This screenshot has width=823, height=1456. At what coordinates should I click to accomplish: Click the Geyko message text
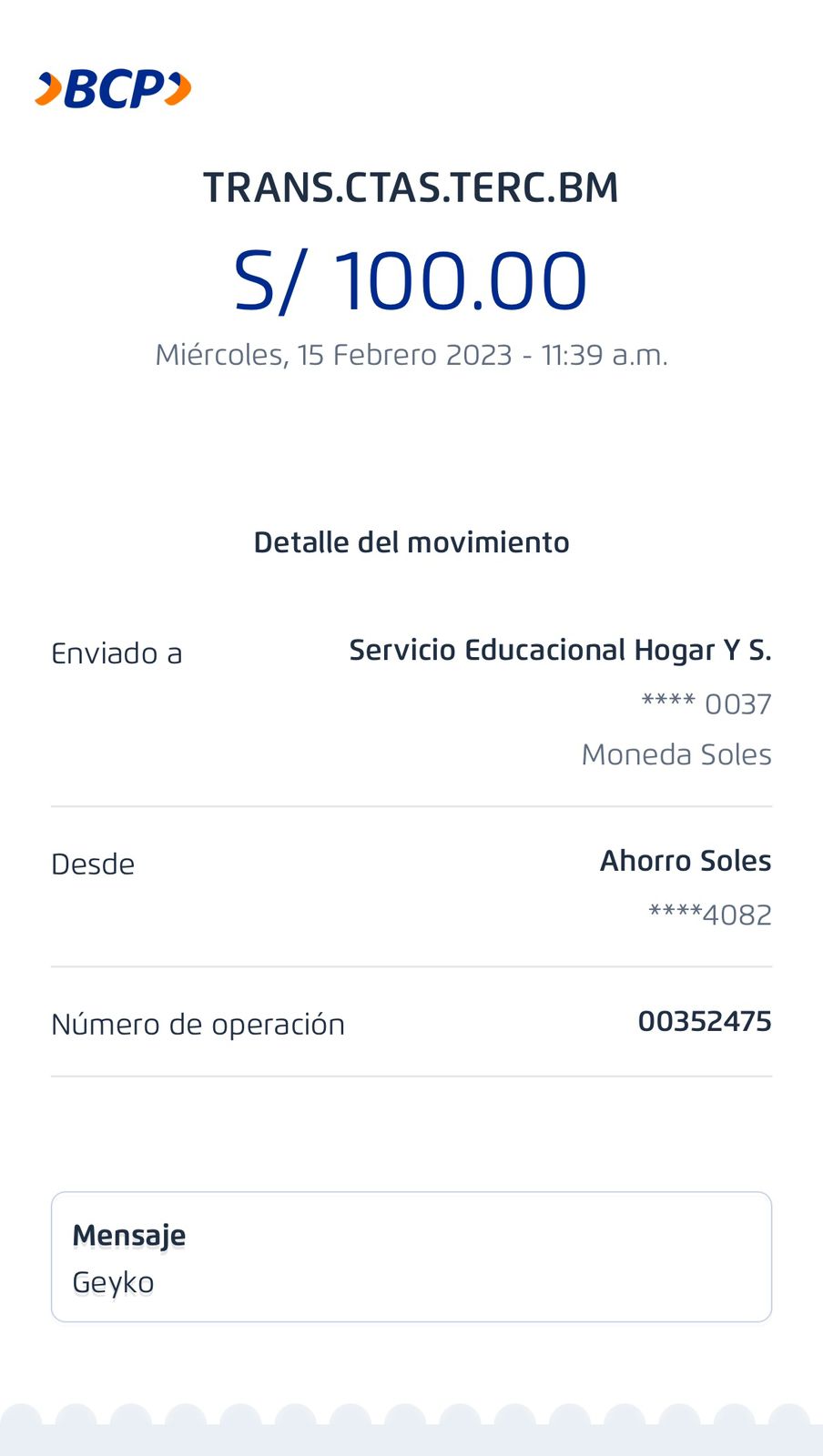(x=113, y=1283)
